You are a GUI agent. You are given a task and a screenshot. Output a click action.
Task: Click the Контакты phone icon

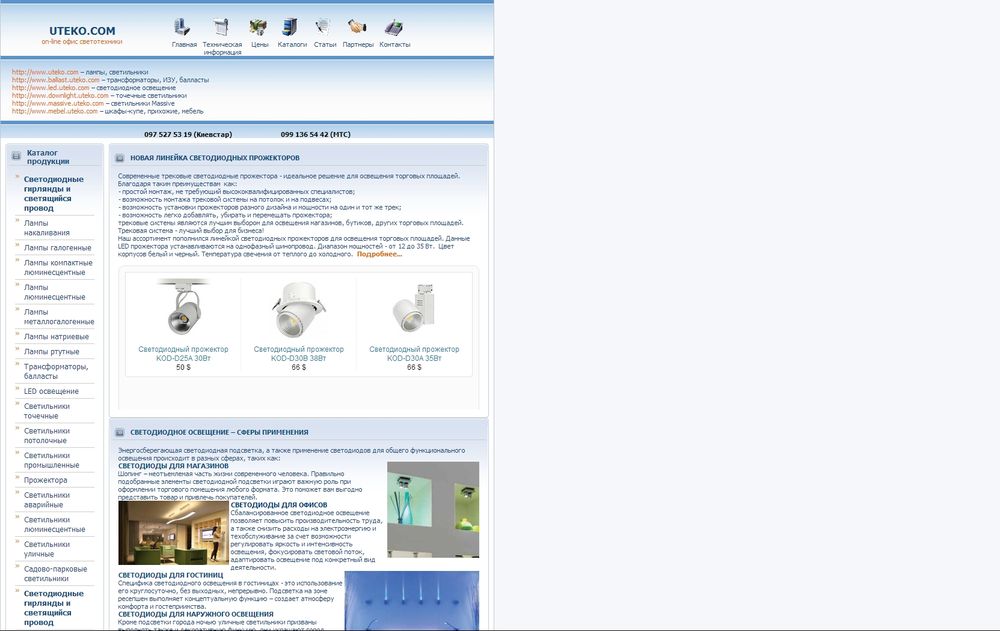(393, 27)
